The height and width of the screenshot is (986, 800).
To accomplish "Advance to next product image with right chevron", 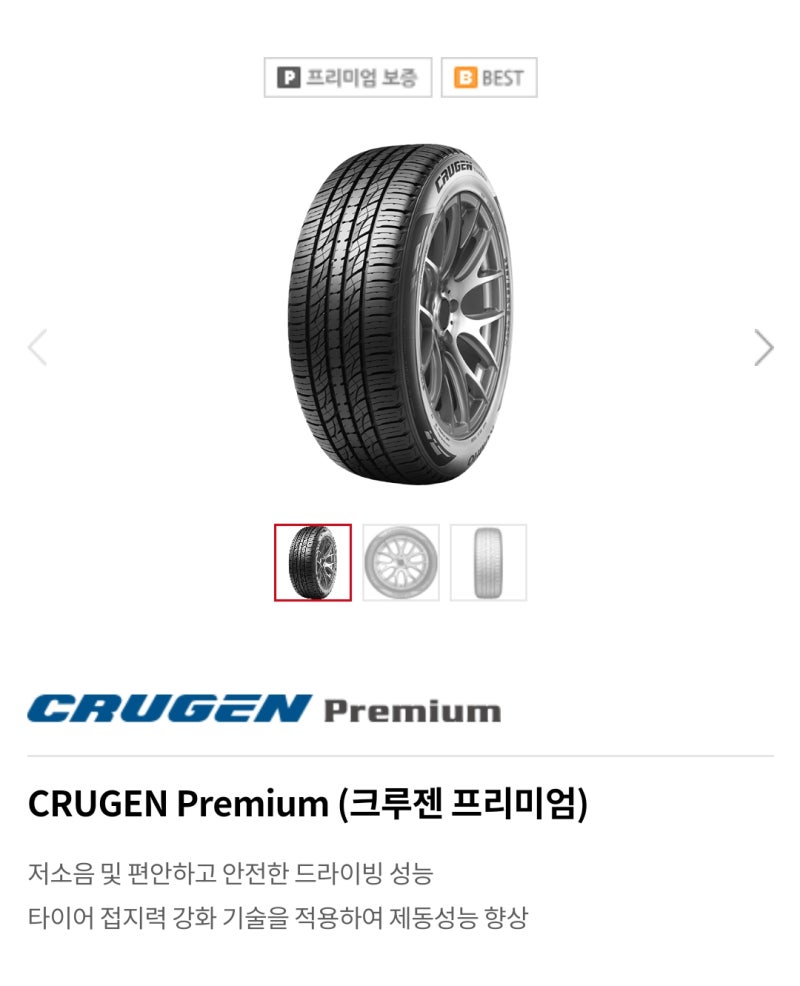I will point(764,347).
